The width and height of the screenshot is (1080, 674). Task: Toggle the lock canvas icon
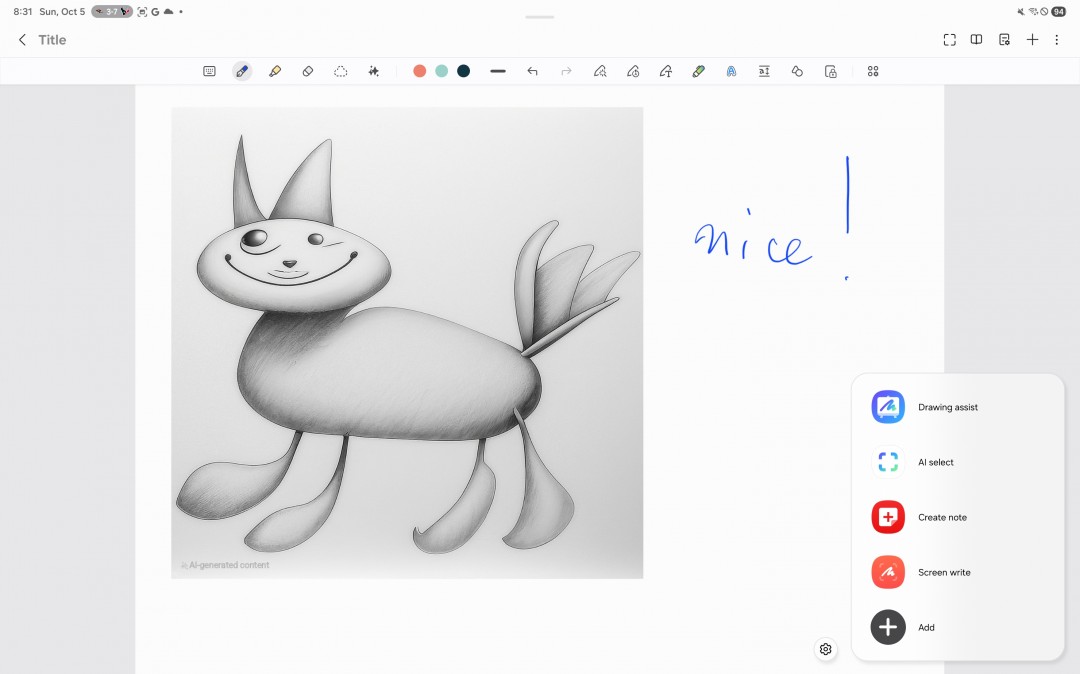coord(830,71)
